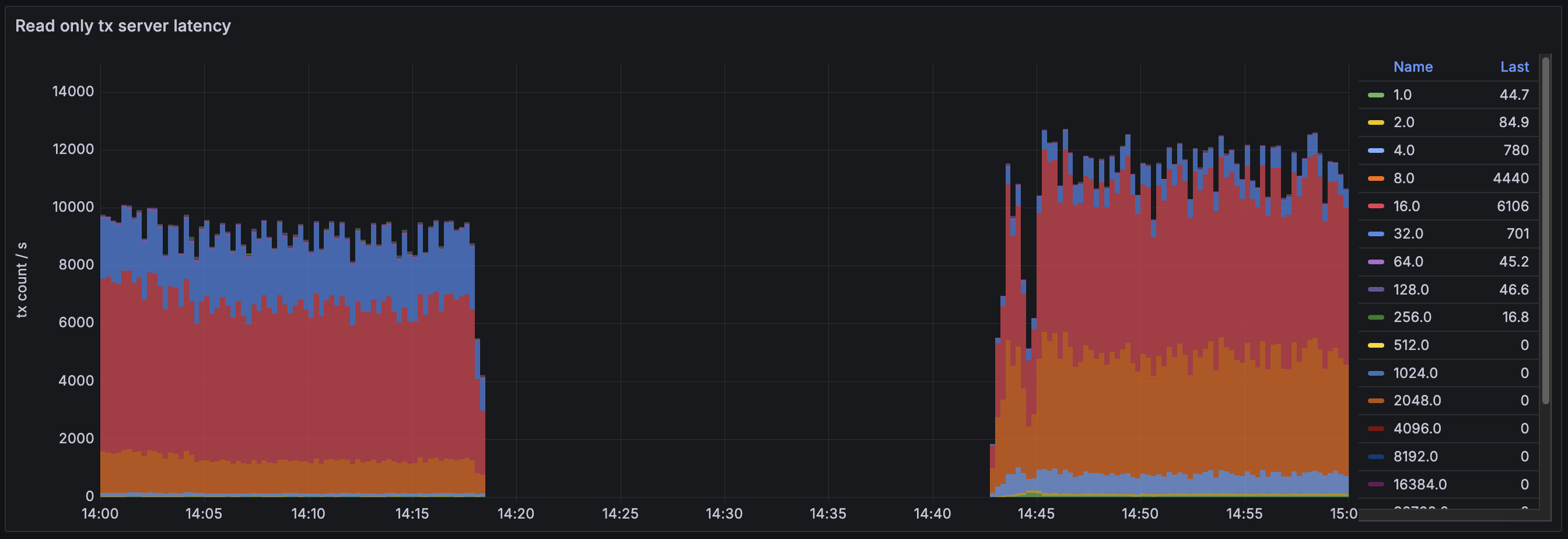Viewport: 1568px width, 539px height.
Task: Select the 16384.0 legend entry
Action: click(1420, 484)
